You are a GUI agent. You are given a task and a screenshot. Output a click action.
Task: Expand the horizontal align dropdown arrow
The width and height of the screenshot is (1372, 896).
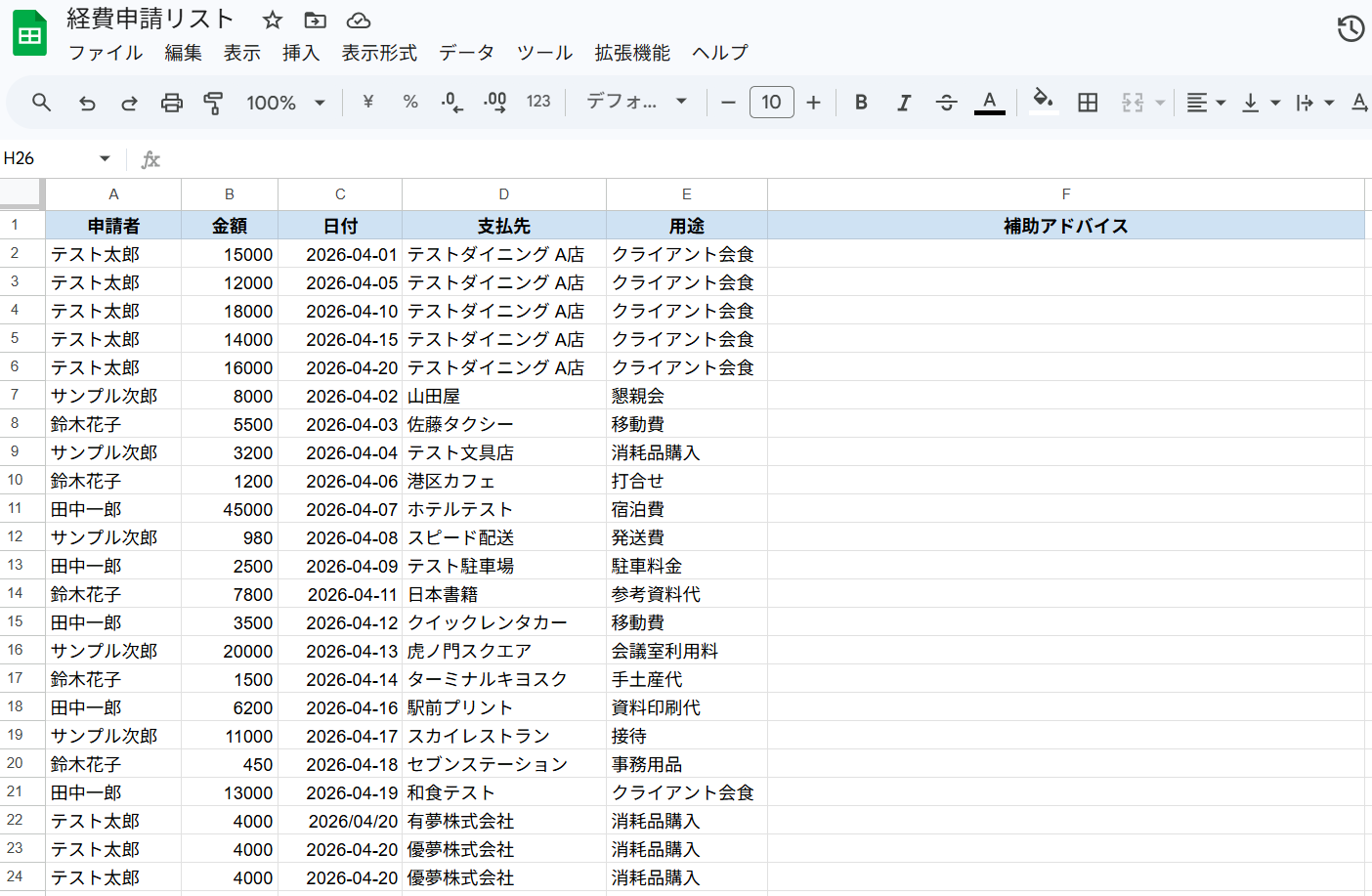tap(1221, 102)
